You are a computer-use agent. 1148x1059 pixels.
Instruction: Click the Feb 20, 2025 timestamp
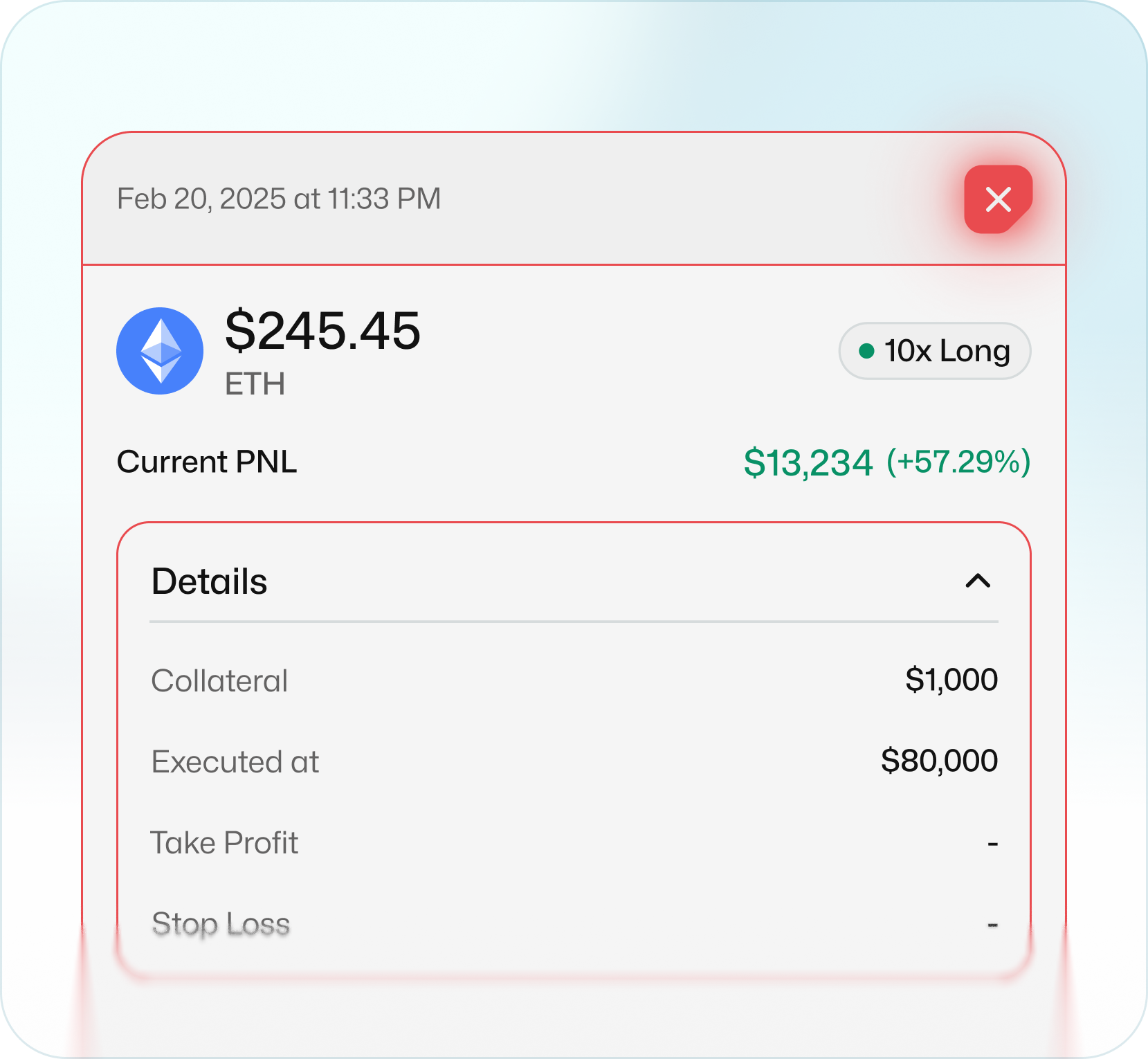coord(279,199)
